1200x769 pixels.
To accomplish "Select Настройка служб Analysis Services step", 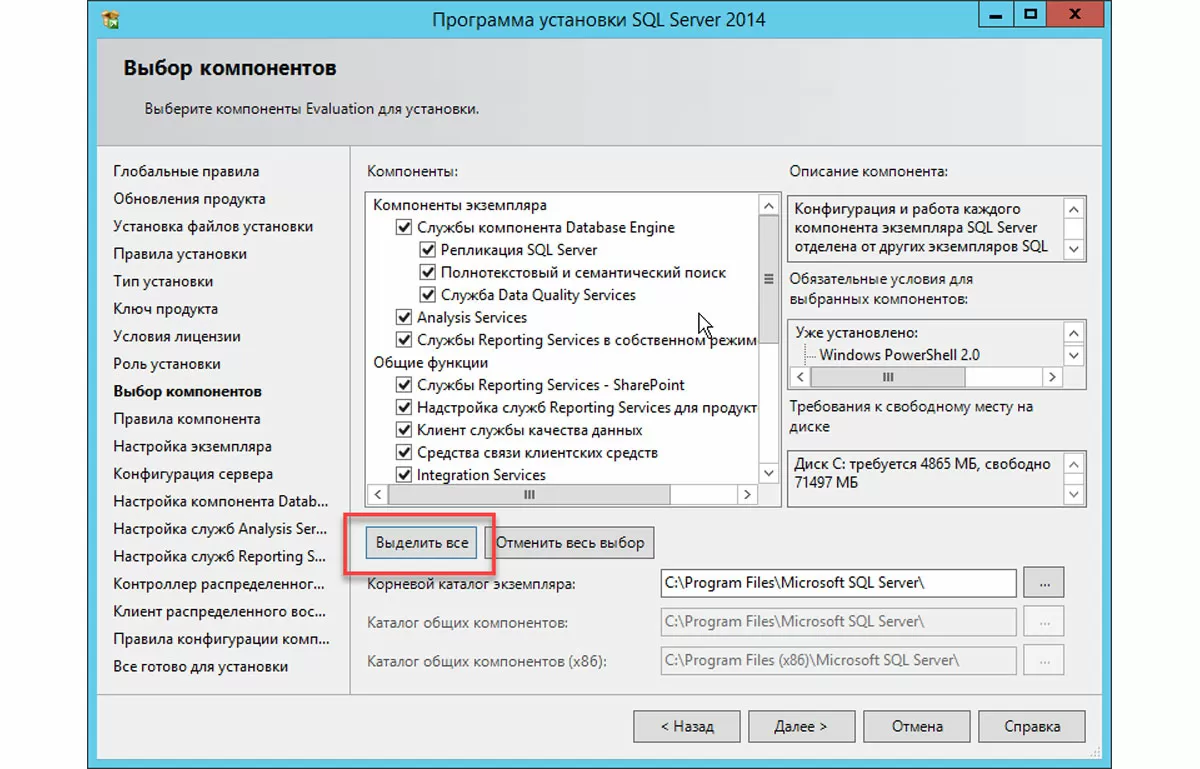I will click(x=220, y=529).
